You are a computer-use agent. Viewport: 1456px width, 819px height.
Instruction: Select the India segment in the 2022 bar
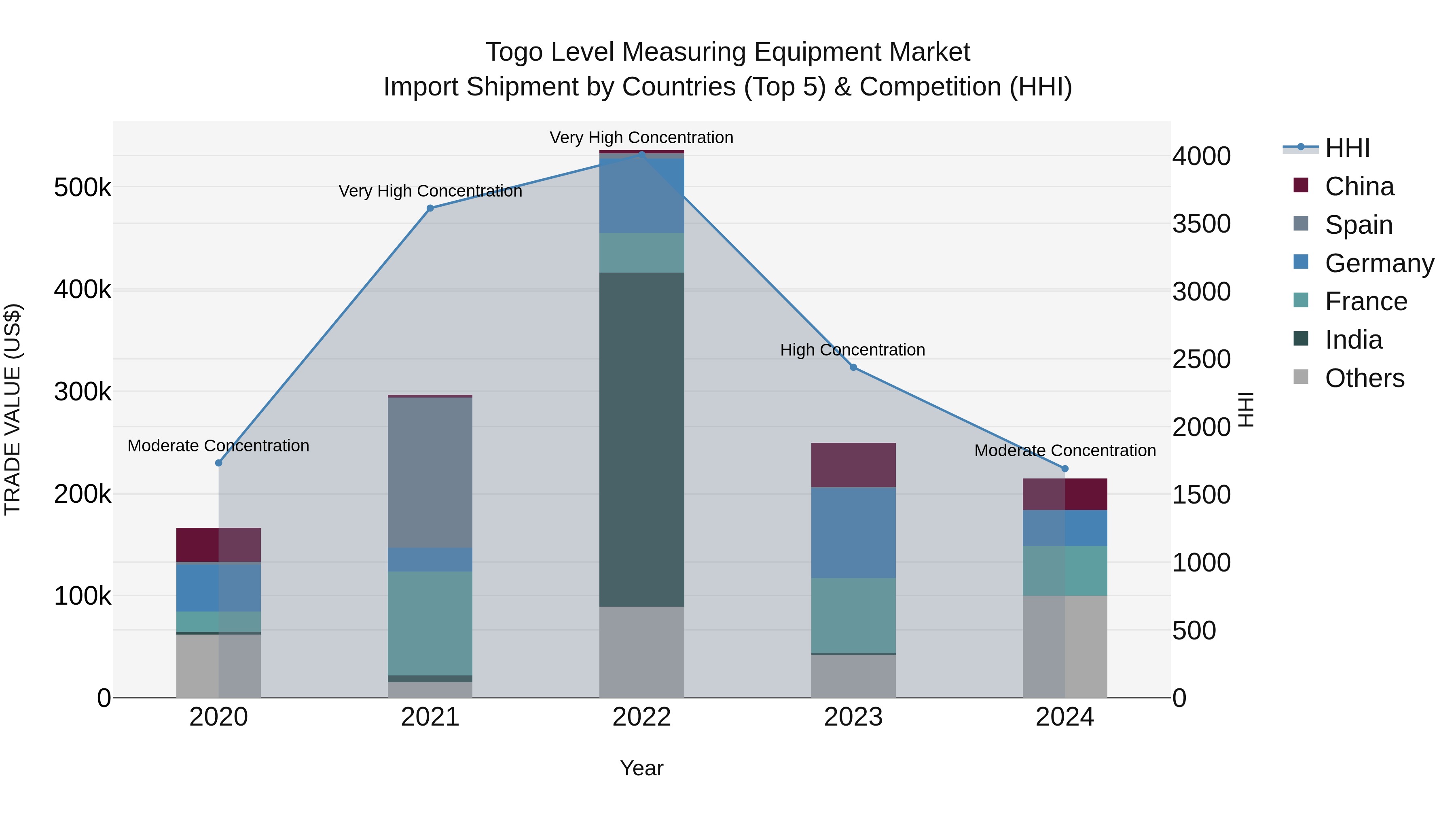coord(641,440)
